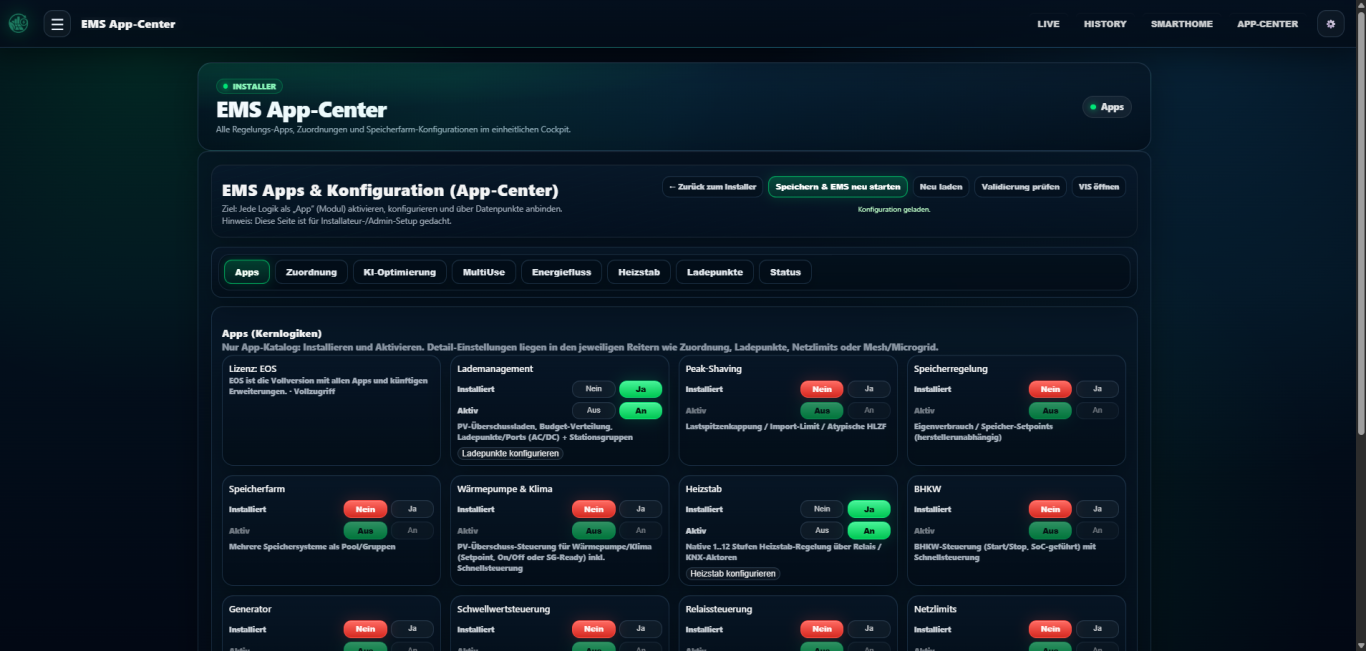Switch to Status tab
Screen dimensions: 1366x651
click(785, 272)
